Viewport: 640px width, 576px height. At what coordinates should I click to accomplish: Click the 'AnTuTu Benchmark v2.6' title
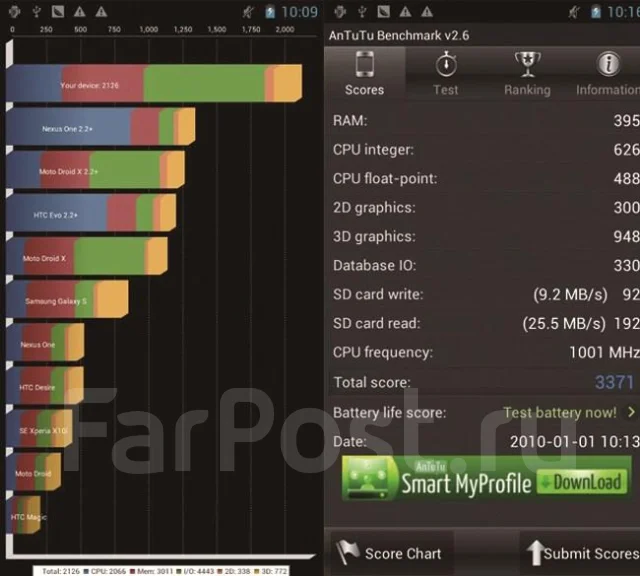[x=399, y=36]
